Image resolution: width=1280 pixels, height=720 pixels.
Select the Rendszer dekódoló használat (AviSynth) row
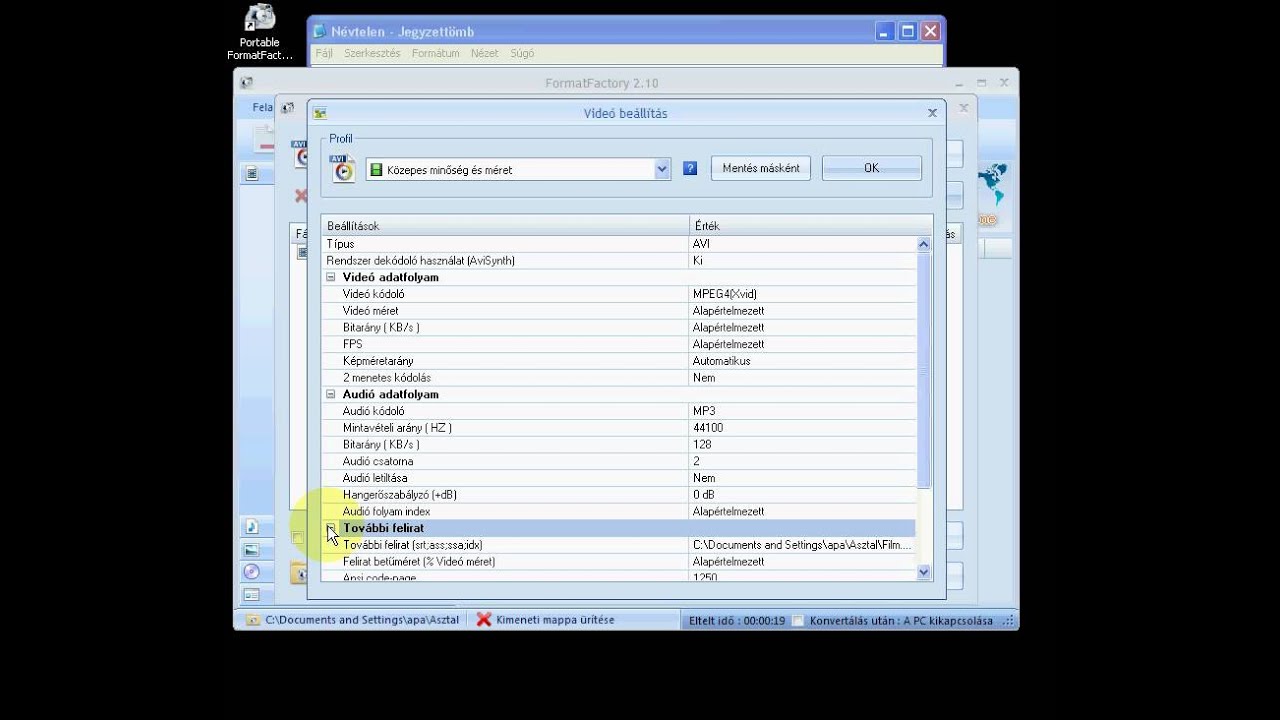pos(618,261)
